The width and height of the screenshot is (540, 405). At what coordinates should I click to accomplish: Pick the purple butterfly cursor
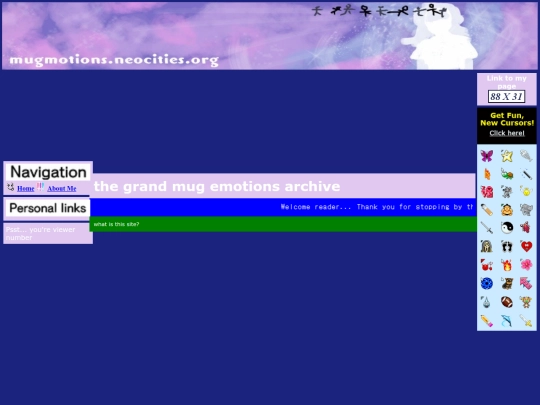pos(487,156)
